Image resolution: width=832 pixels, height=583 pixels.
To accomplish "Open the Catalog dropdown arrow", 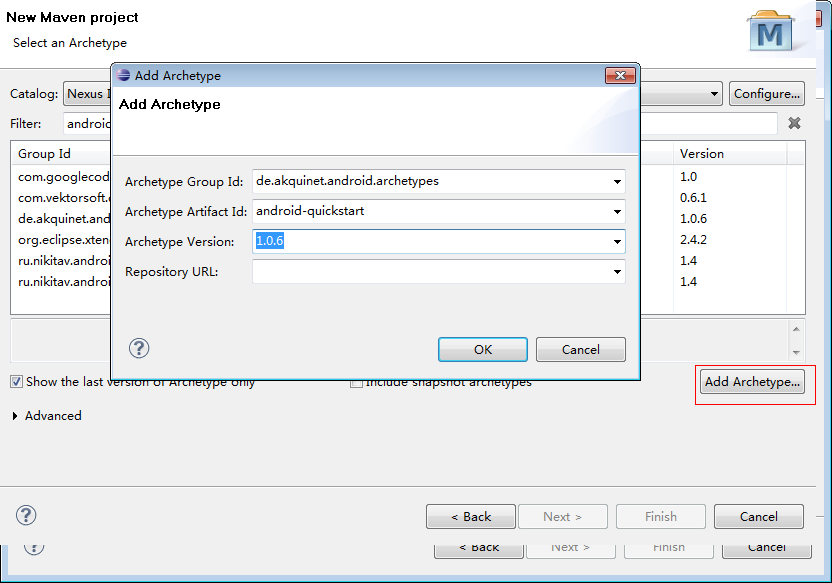I will [x=714, y=94].
